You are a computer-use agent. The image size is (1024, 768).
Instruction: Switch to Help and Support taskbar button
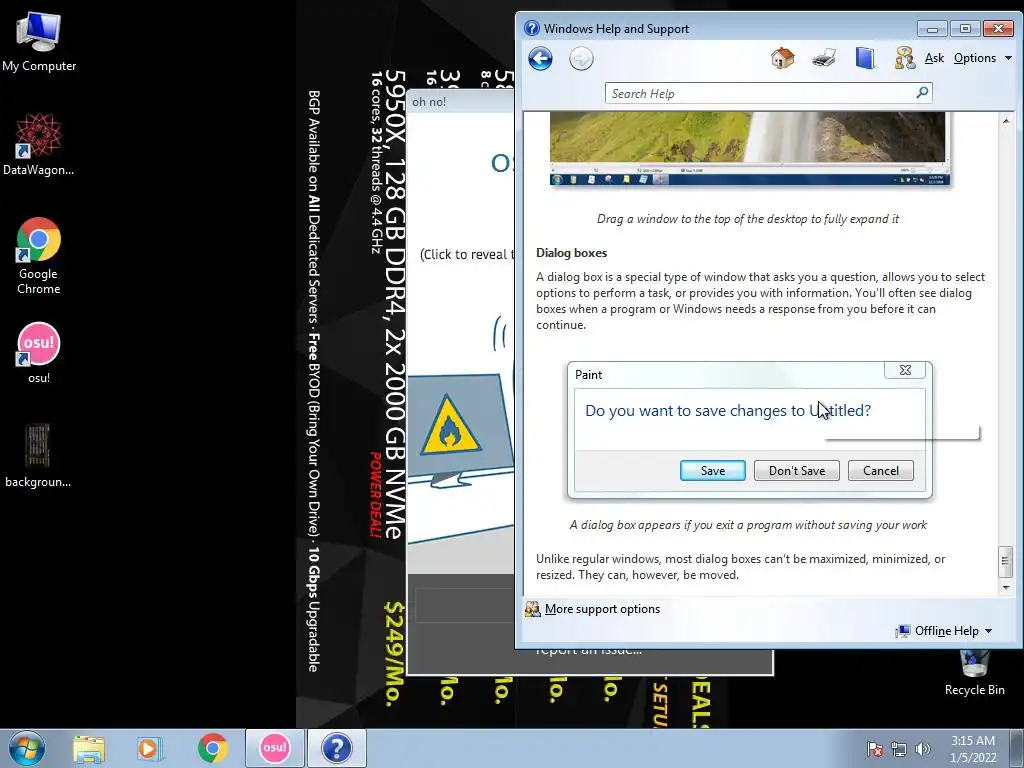point(336,748)
